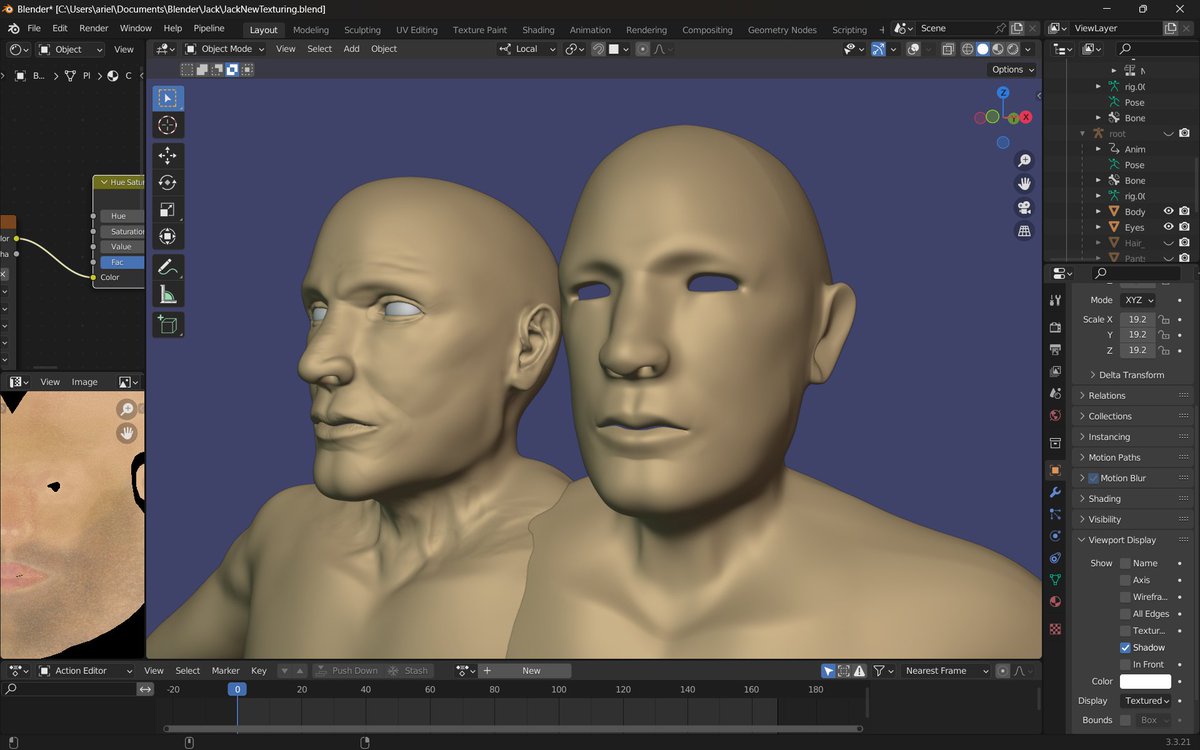Click the Scale X value field
Screen dimensions: 1200x750
(x=1137, y=320)
